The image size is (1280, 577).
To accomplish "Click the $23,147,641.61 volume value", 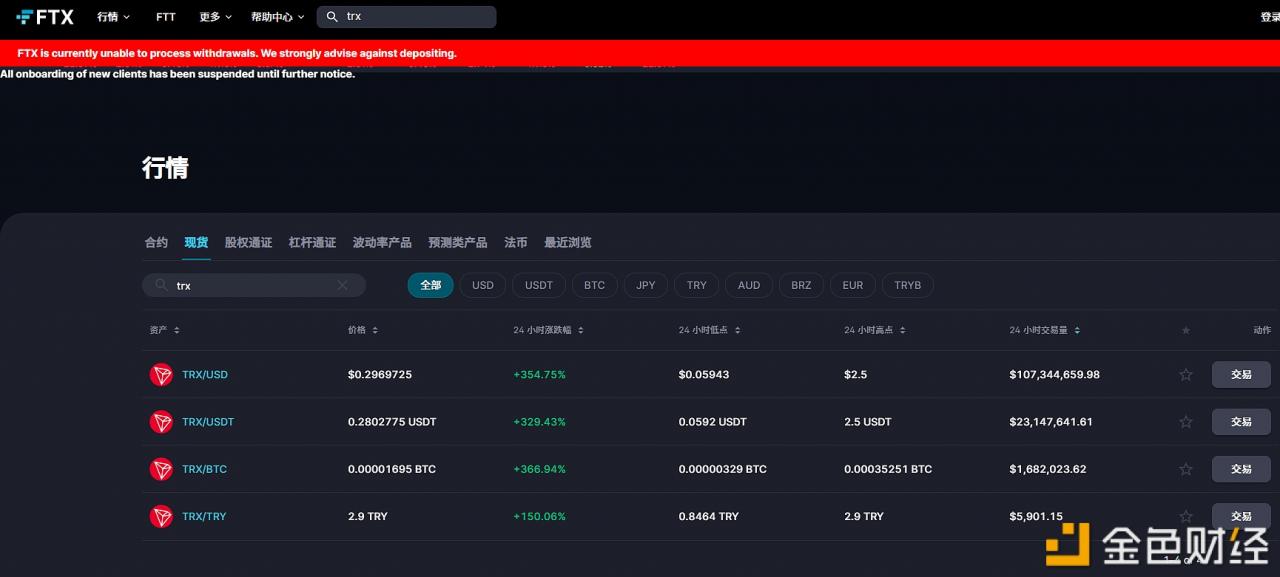I will tap(1051, 422).
